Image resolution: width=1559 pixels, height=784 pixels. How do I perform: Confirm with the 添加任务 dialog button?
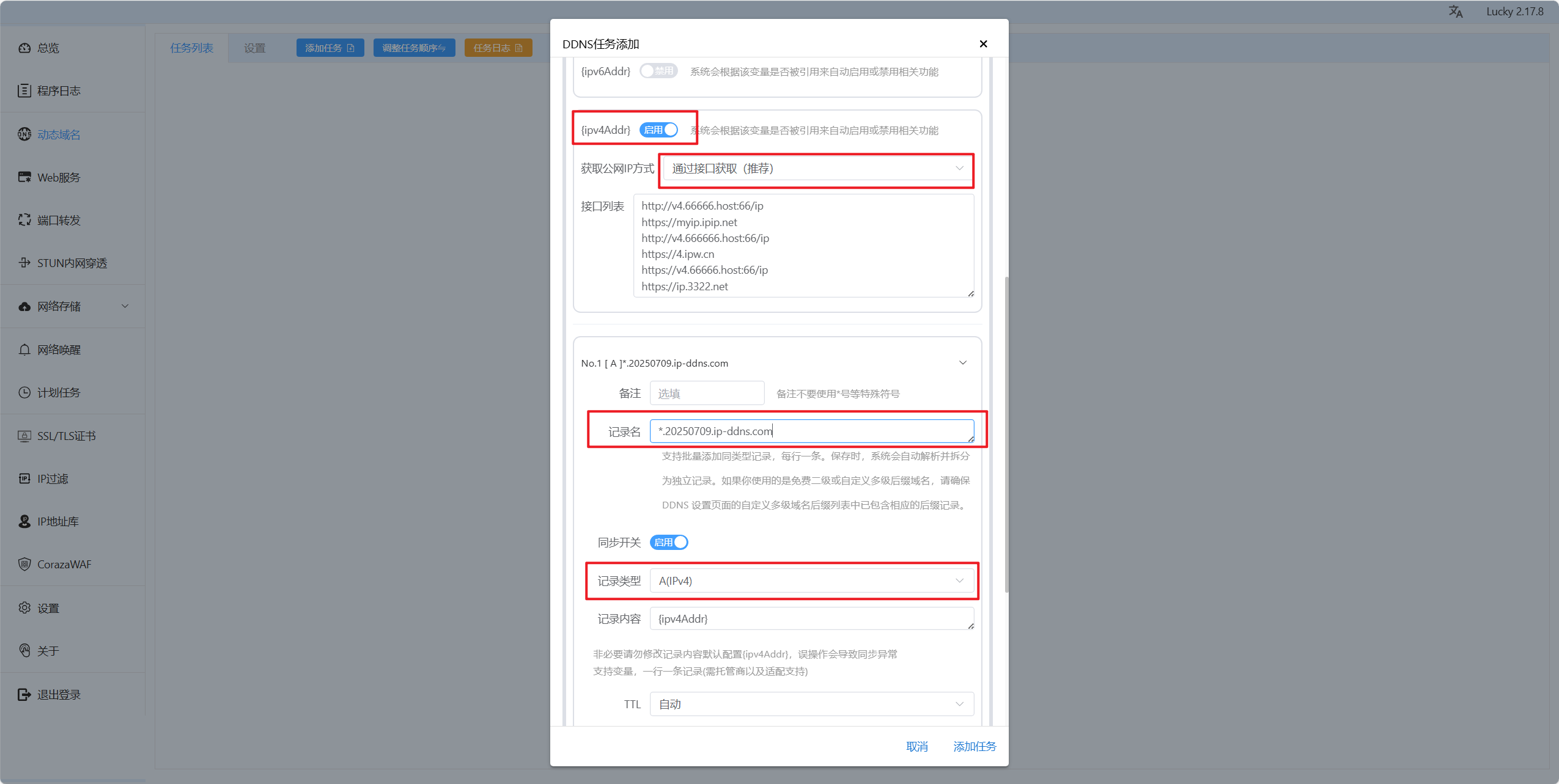pyautogui.click(x=975, y=746)
